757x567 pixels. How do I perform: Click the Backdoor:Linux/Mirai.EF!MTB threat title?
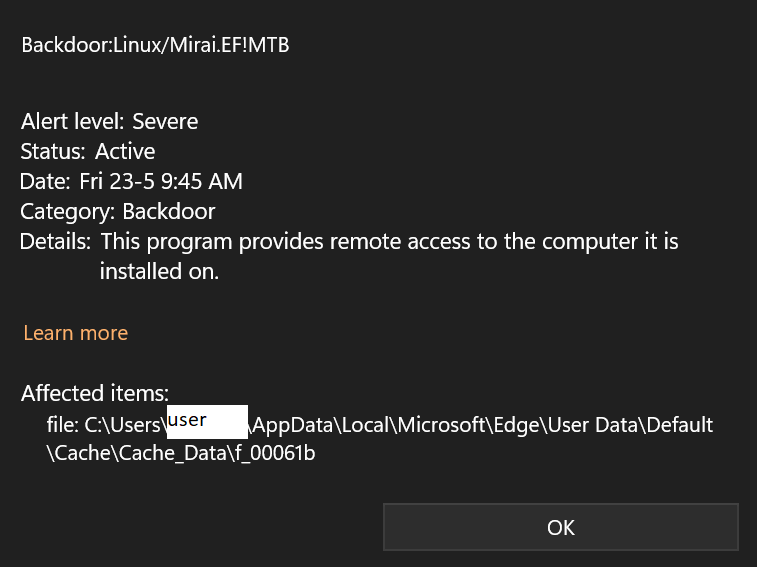[155, 45]
